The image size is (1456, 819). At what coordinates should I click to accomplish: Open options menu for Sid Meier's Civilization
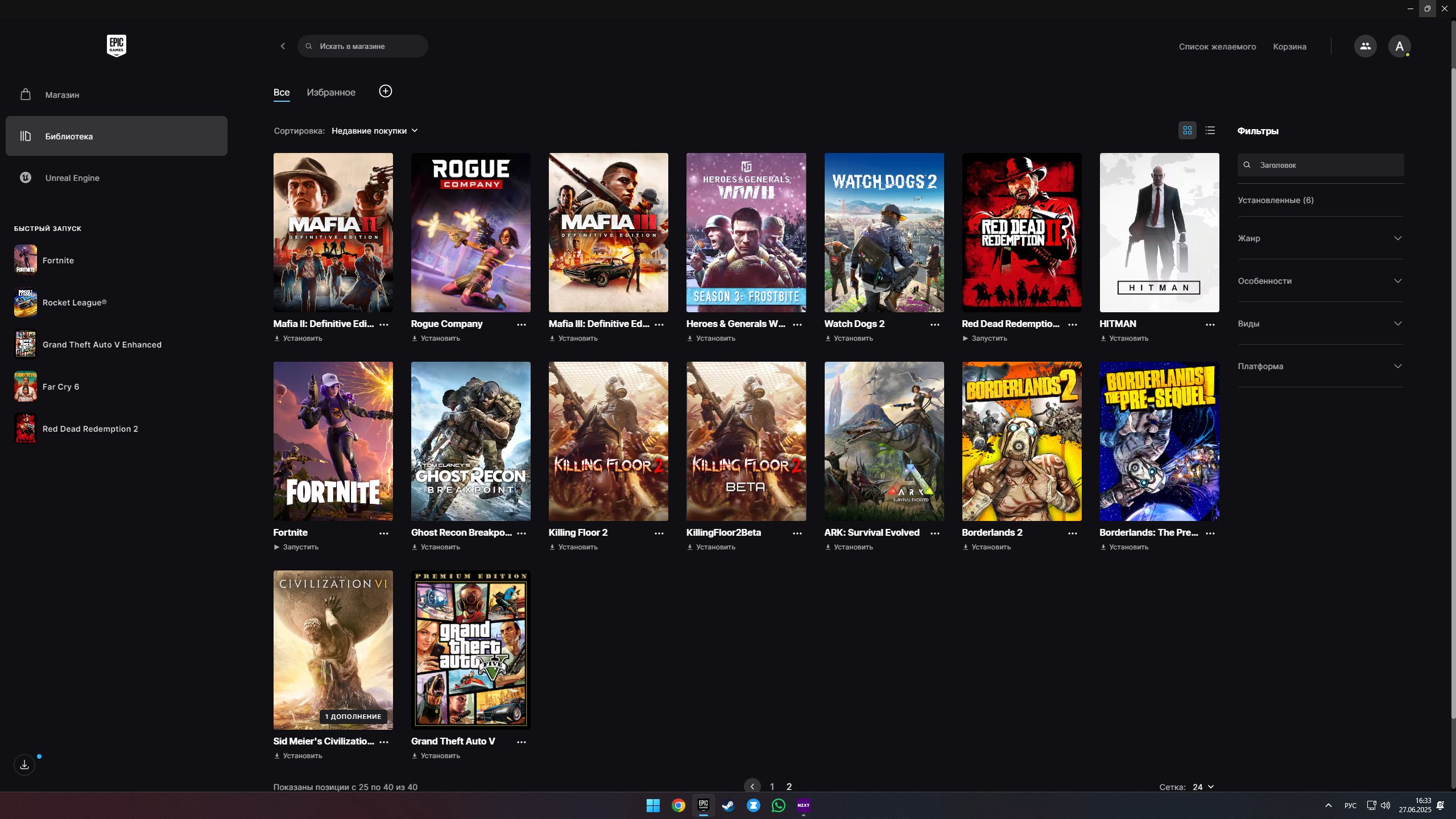[x=384, y=742]
